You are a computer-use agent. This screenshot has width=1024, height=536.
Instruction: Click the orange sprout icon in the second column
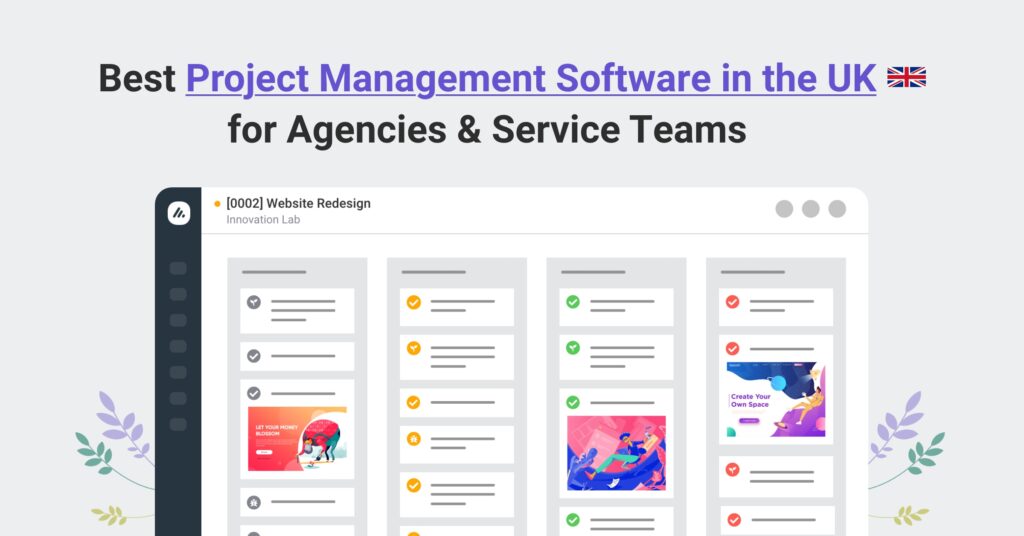pyautogui.click(x=413, y=348)
